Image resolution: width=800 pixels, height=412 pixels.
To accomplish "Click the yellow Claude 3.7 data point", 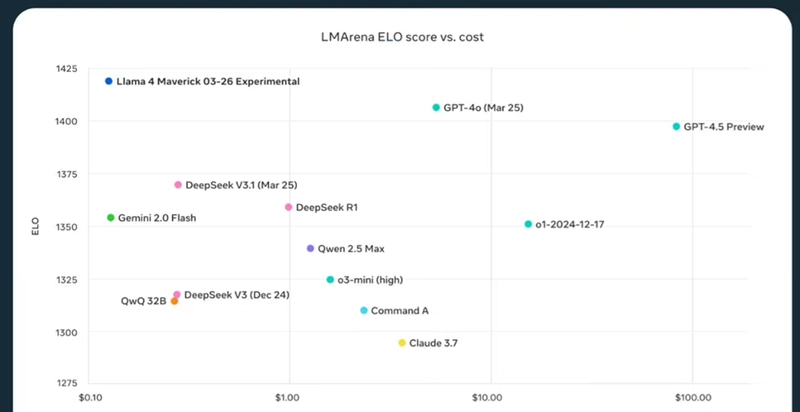I will 402,343.
